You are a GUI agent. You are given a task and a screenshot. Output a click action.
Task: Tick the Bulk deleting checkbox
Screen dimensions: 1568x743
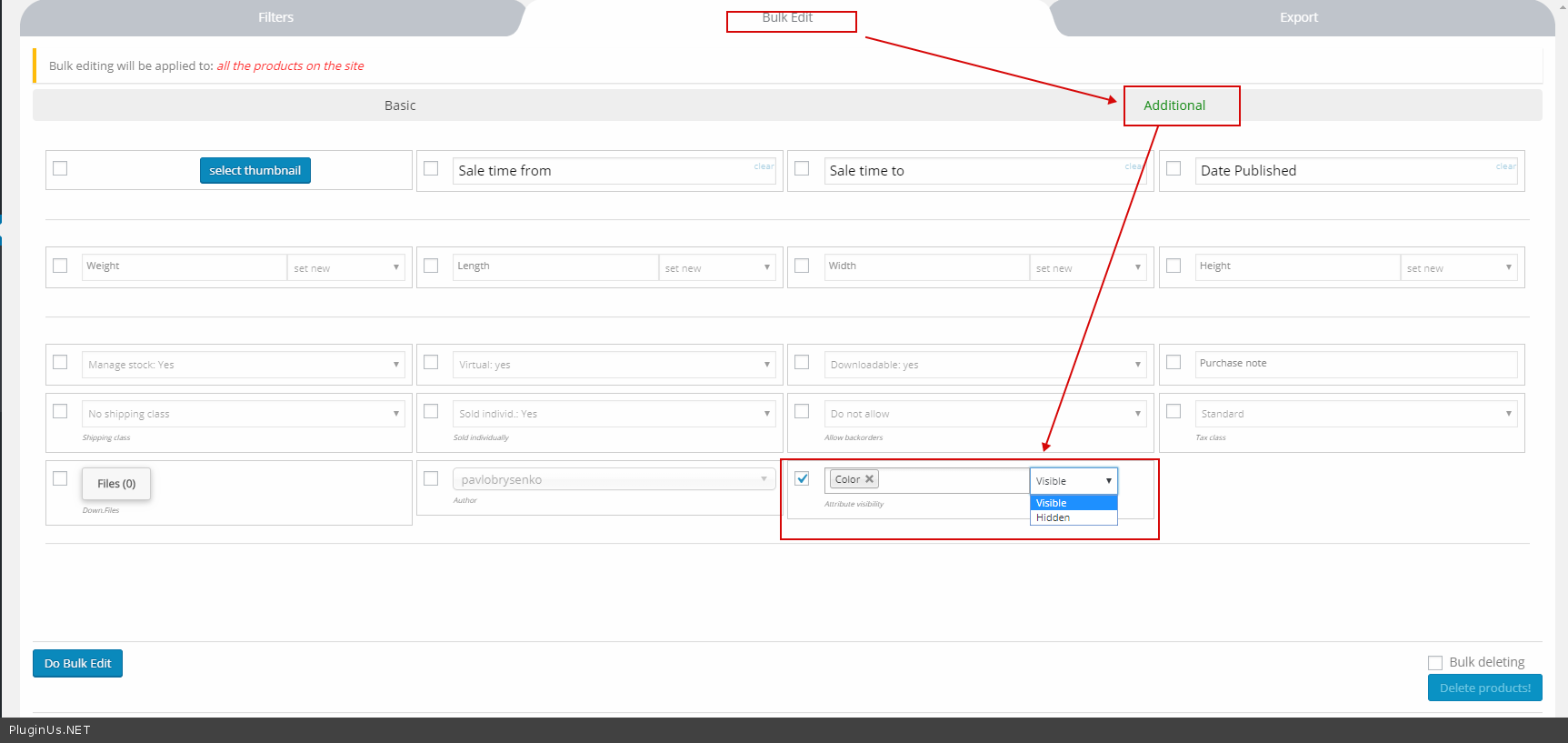coord(1435,663)
